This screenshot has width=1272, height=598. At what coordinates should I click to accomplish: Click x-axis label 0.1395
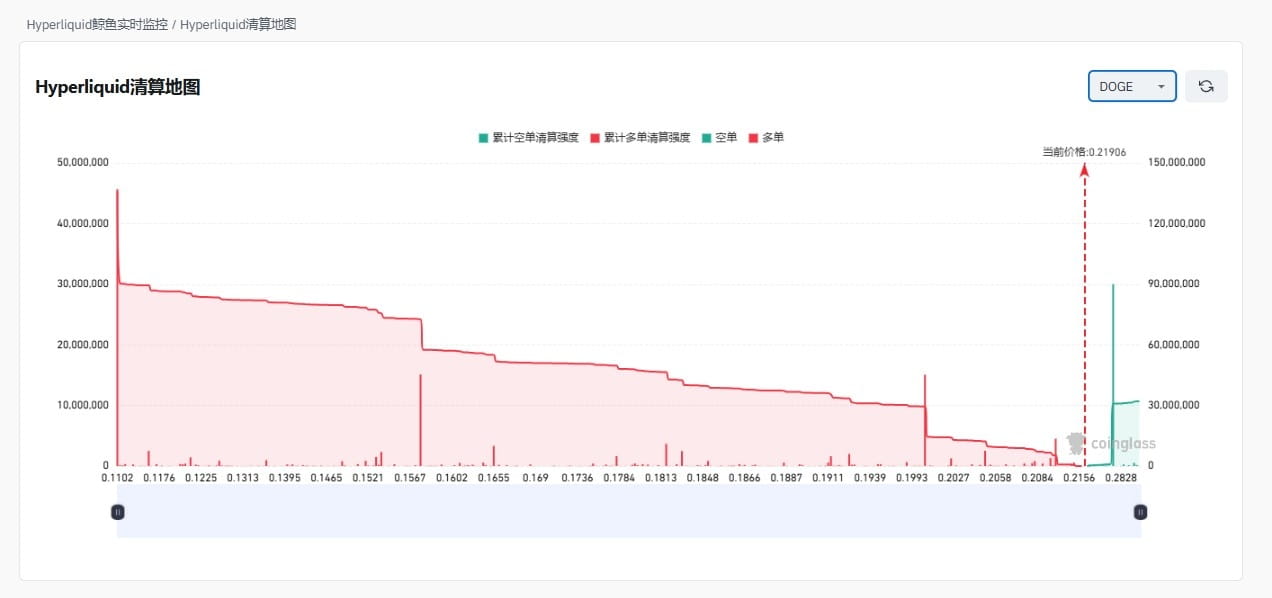284,479
